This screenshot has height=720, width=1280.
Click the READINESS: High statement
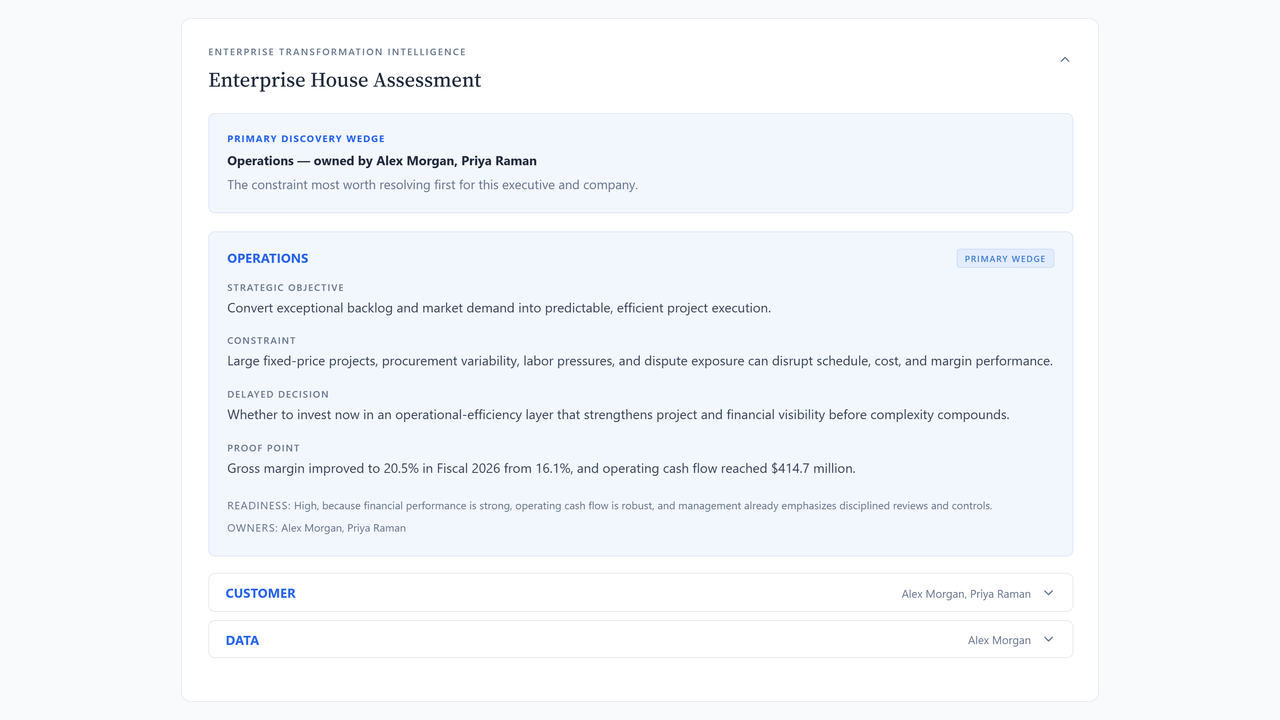point(610,506)
